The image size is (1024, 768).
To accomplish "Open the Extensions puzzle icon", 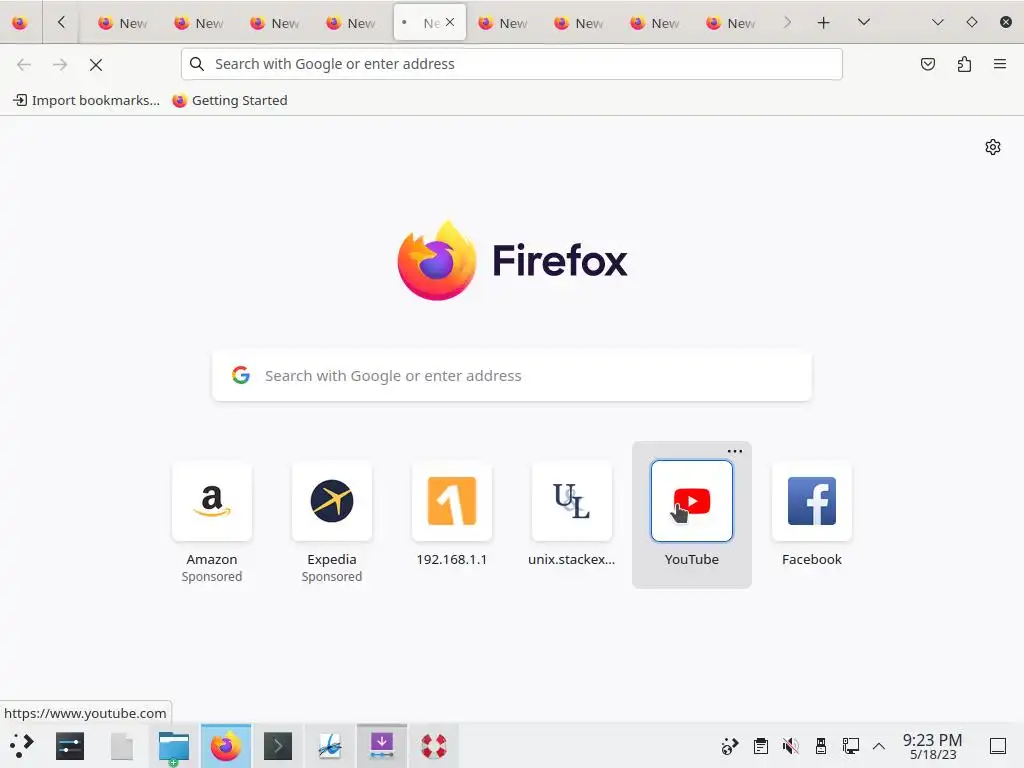I will pyautogui.click(x=964, y=64).
